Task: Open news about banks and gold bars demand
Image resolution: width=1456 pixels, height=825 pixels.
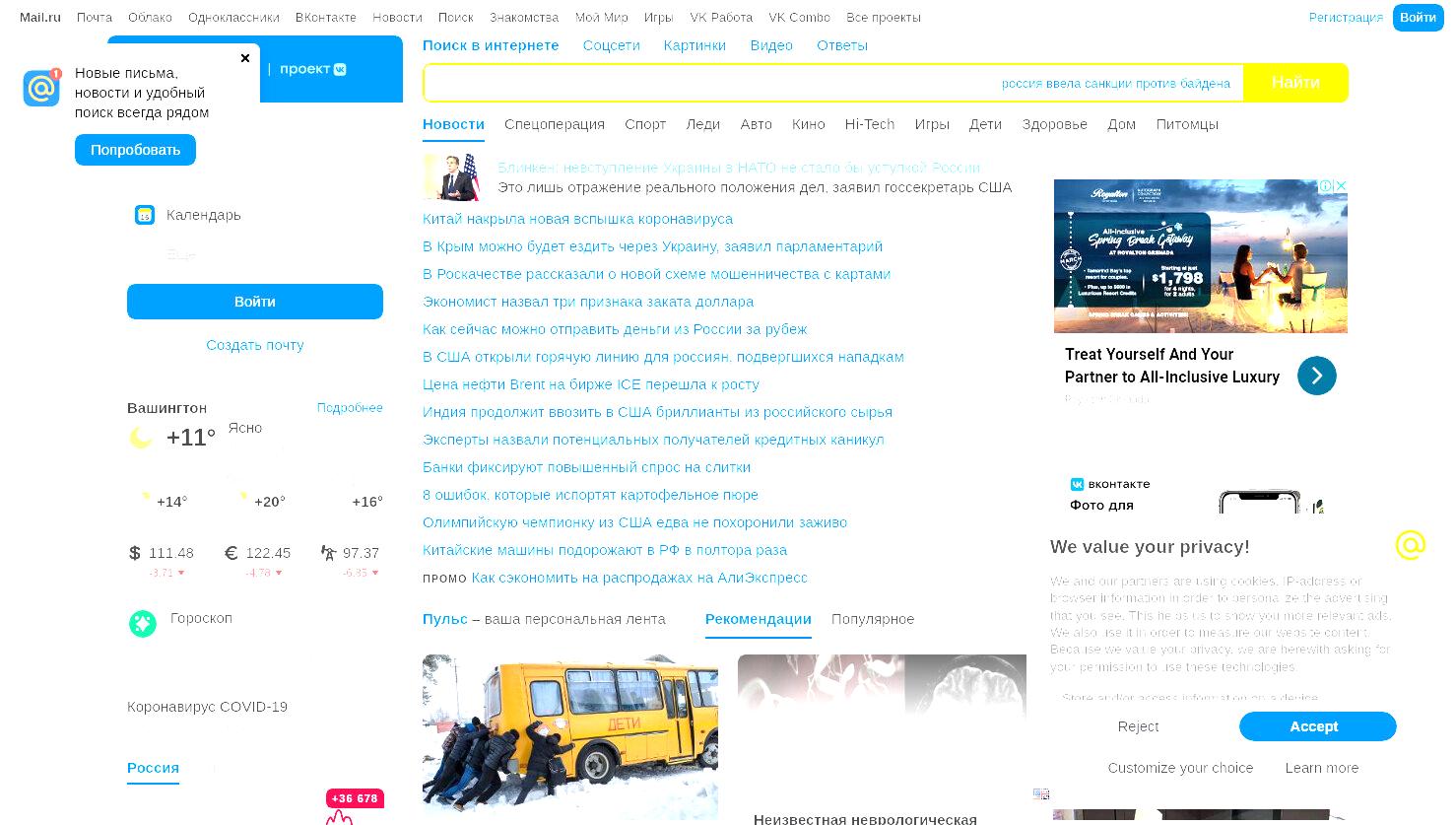Action: [586, 467]
